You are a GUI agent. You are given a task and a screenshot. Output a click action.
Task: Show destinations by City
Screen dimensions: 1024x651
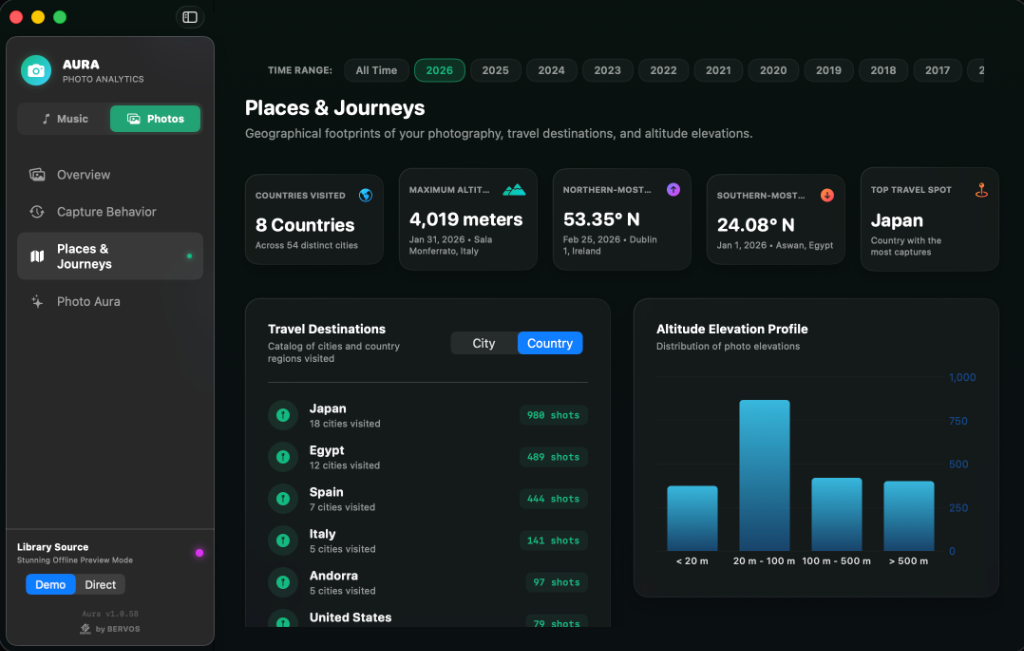(484, 343)
